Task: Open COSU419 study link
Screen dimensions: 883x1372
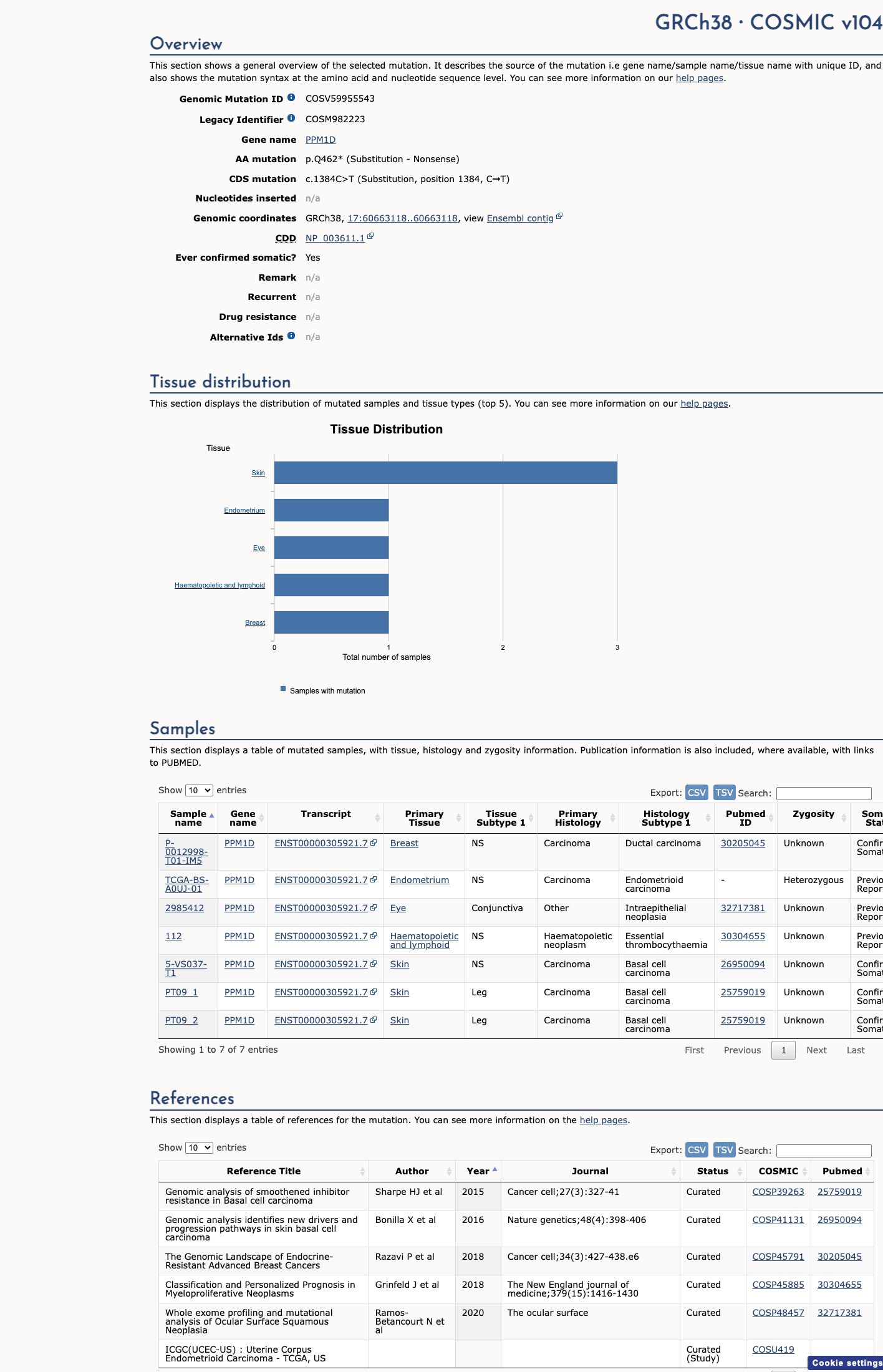Action: 773,1350
